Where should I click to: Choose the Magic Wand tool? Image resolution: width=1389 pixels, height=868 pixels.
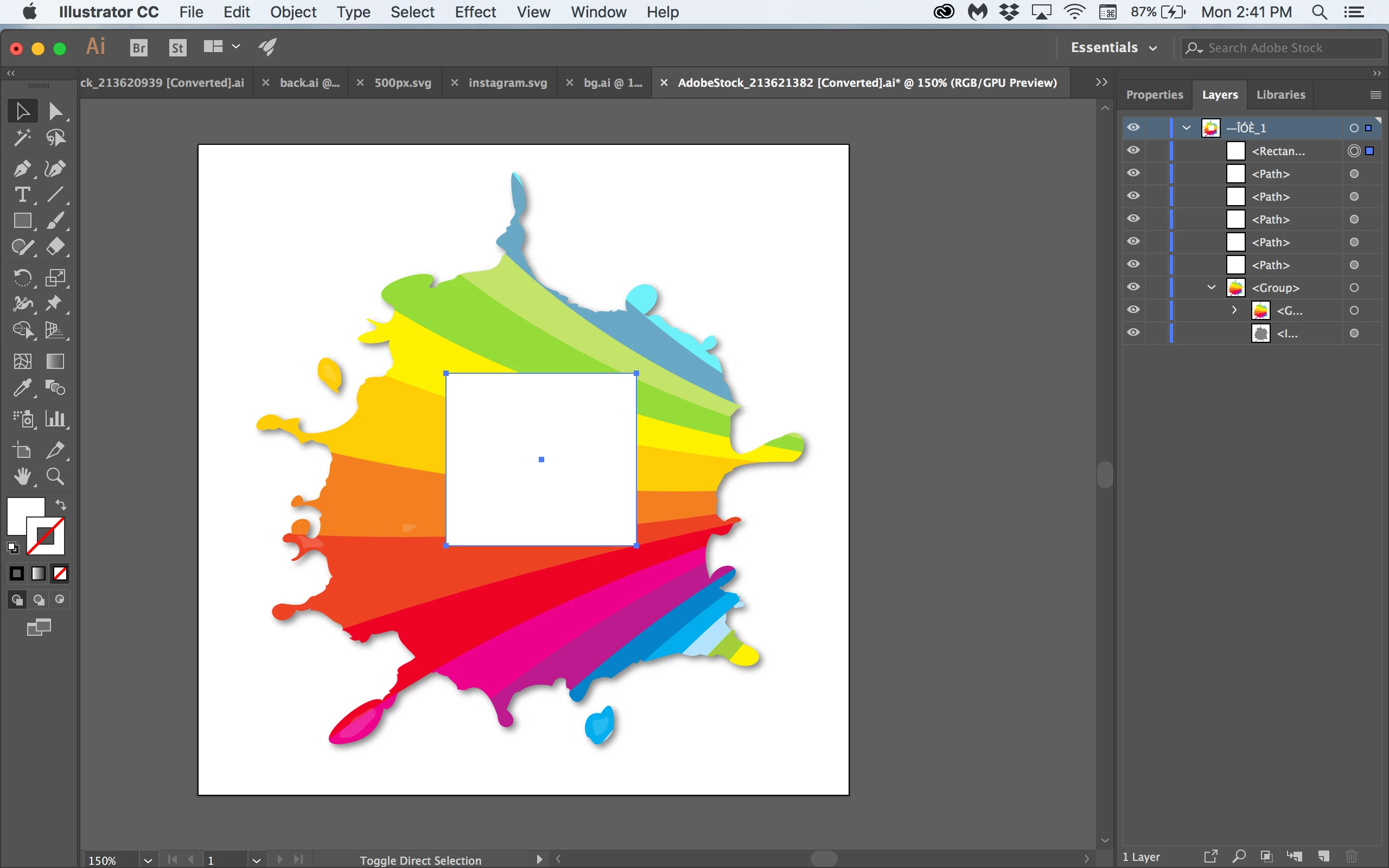[x=22, y=138]
